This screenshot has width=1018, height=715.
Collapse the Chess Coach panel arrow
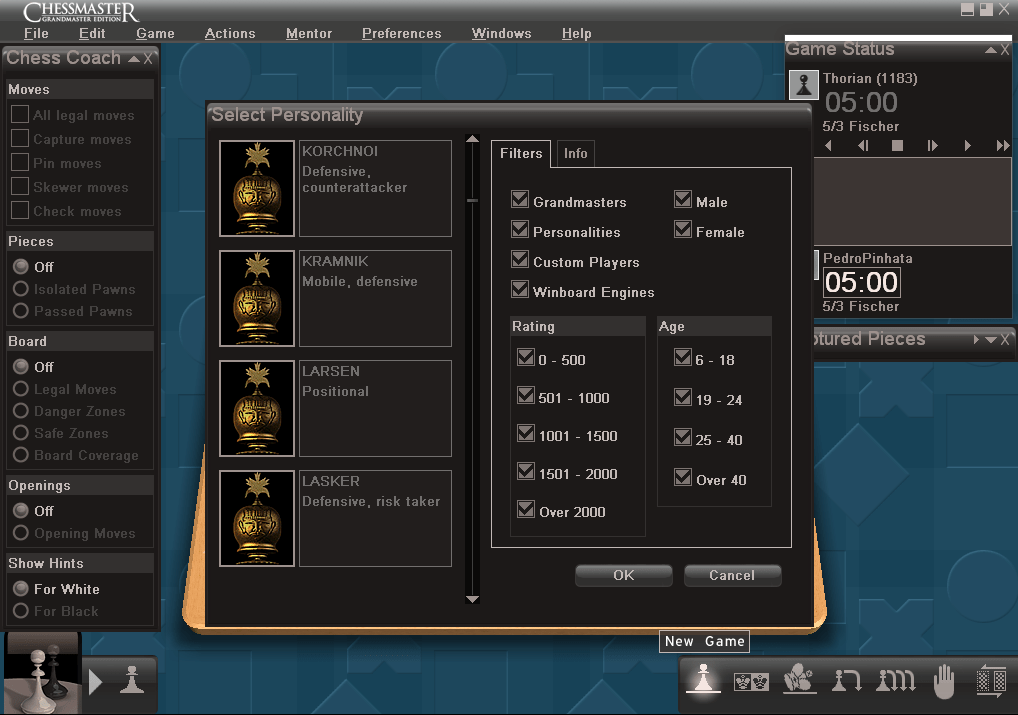[134, 59]
